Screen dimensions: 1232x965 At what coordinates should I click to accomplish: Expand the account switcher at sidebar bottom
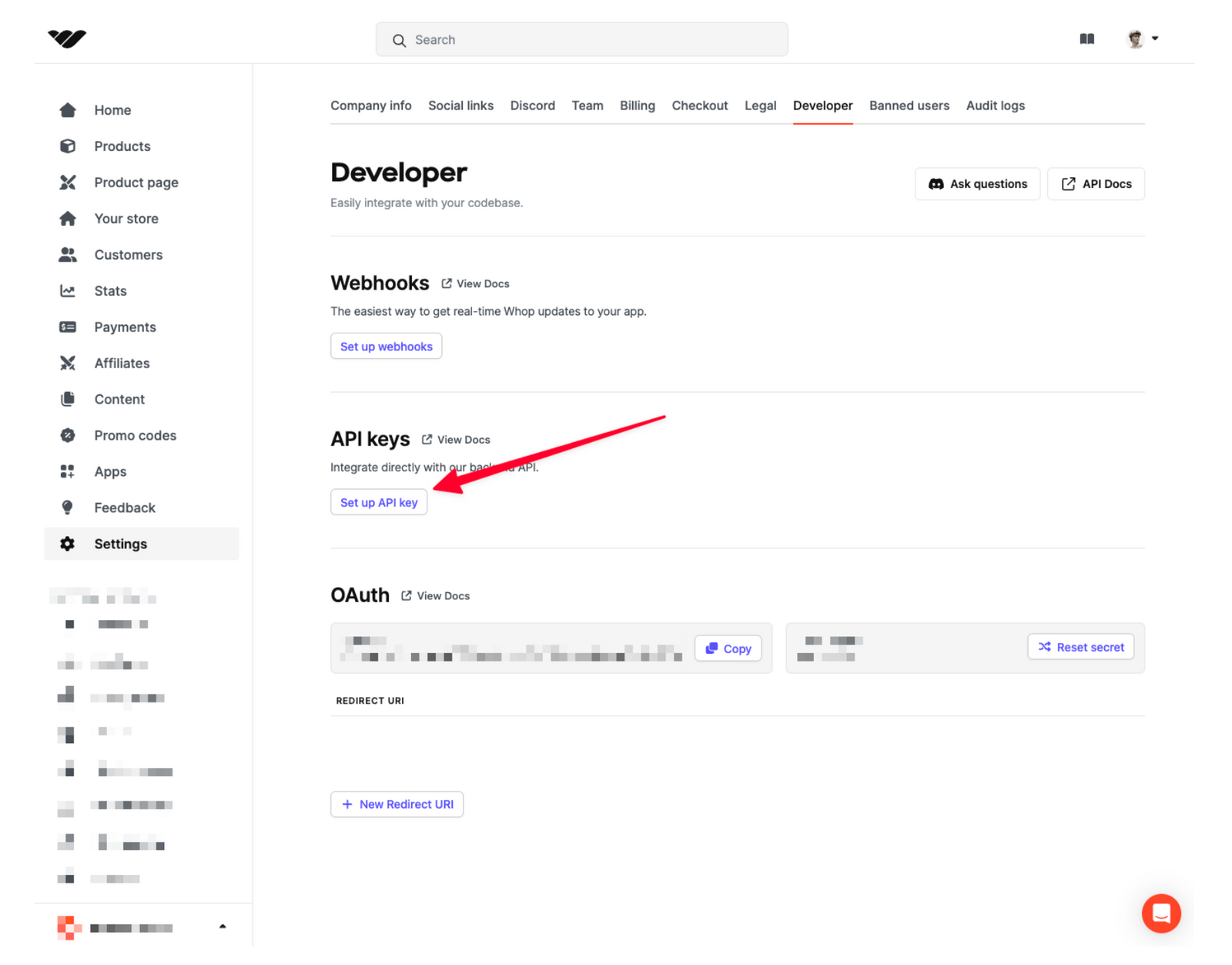222,926
